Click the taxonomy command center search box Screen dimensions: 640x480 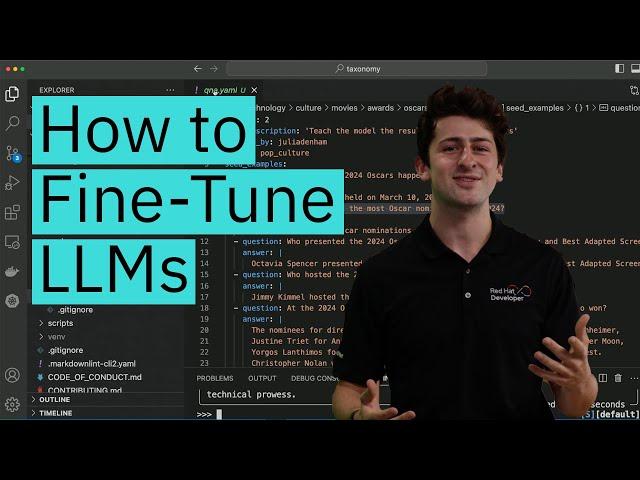(357, 69)
